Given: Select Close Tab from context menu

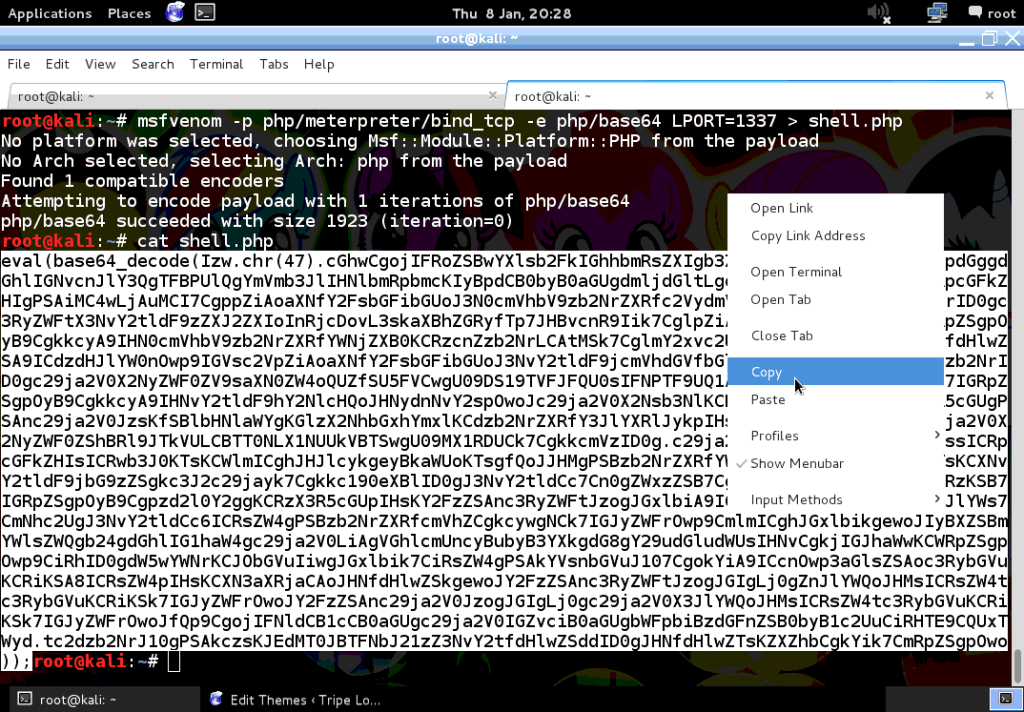Looking at the screenshot, I should (835, 336).
